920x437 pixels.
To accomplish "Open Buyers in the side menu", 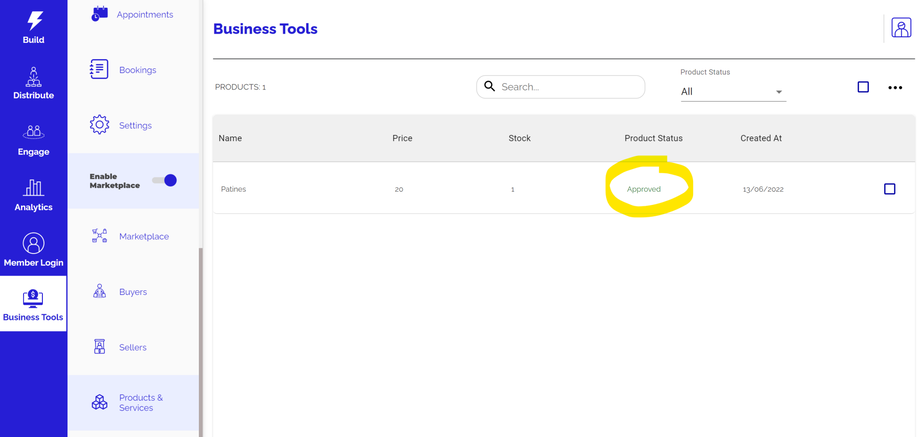I will pos(133,292).
